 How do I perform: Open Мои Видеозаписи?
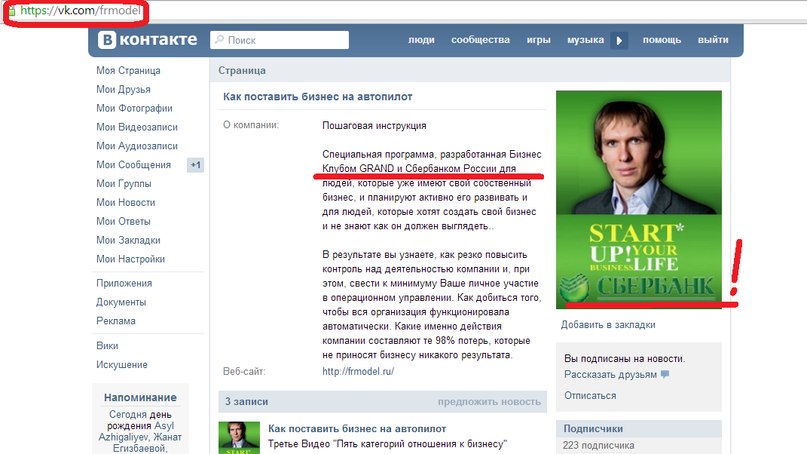(136, 127)
